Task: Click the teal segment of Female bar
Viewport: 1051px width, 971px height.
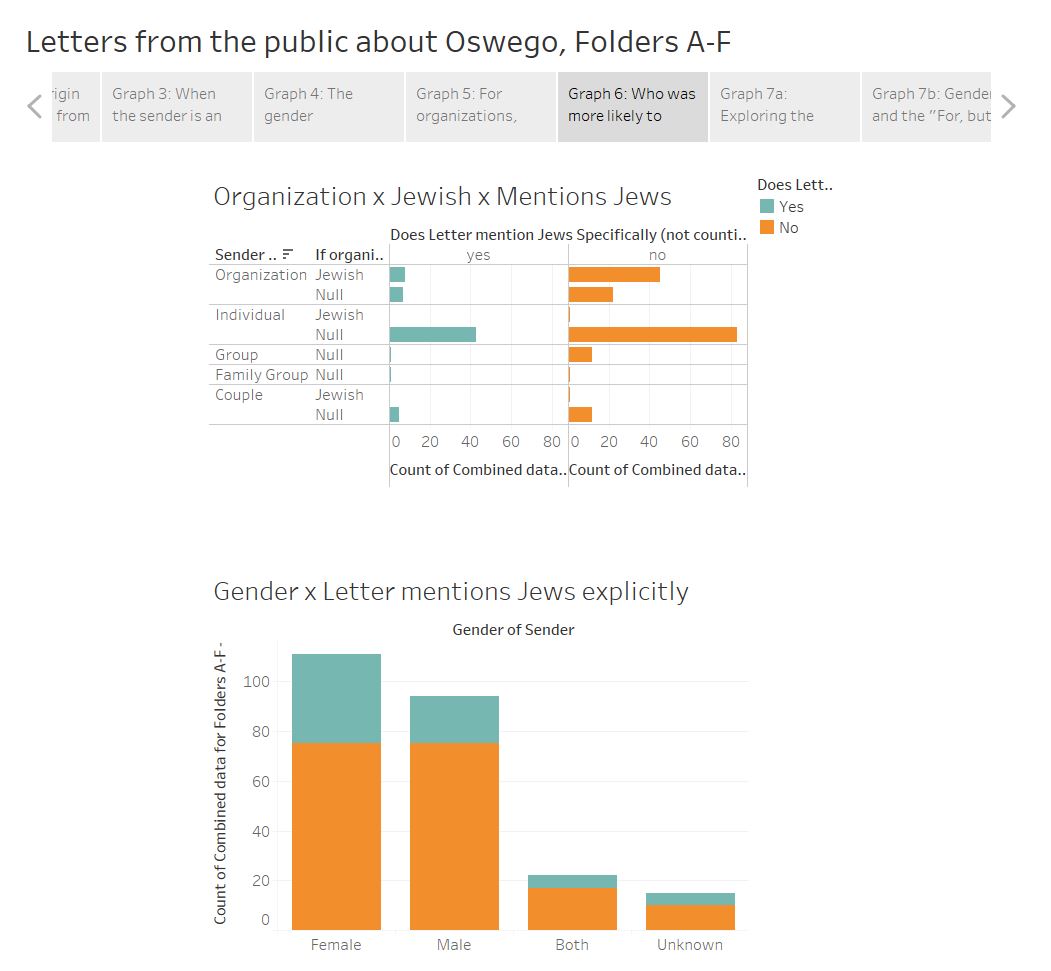Action: click(x=336, y=698)
